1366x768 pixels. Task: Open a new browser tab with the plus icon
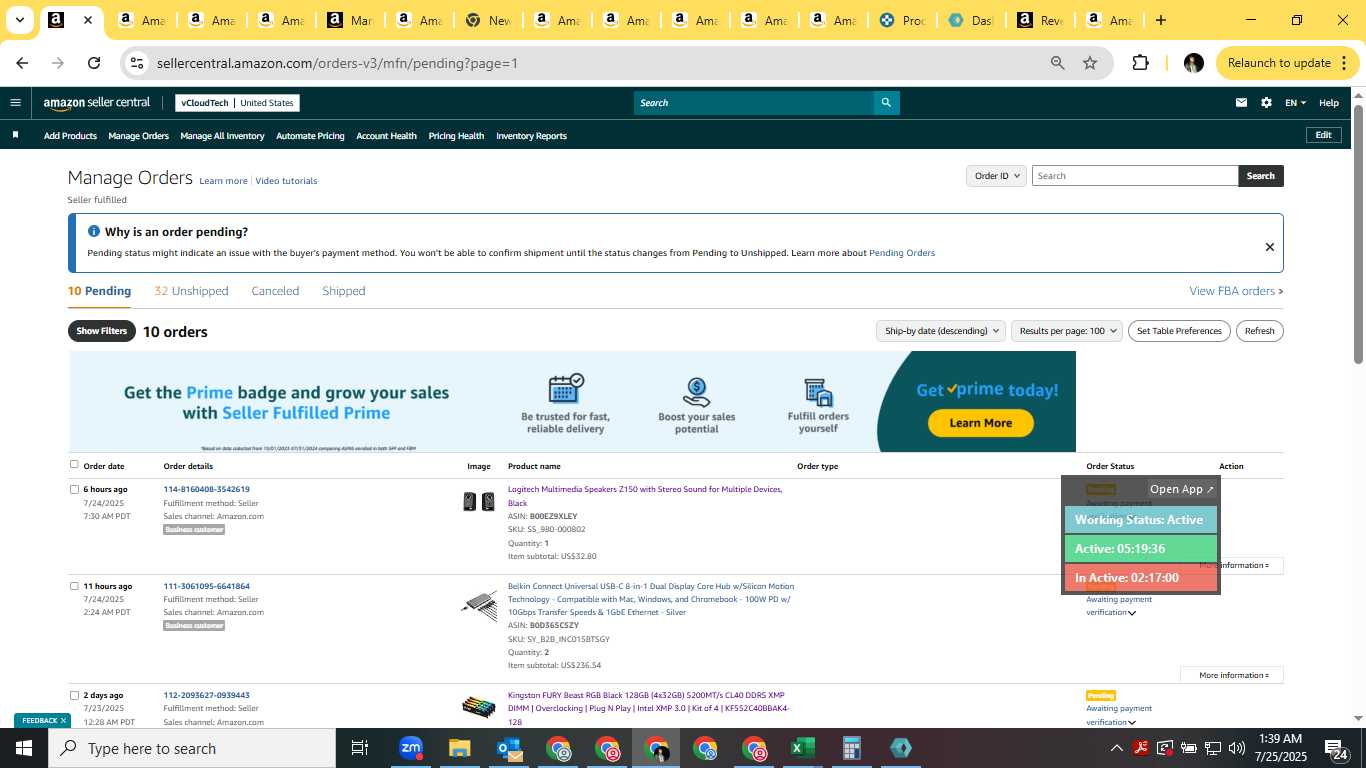(x=1160, y=20)
